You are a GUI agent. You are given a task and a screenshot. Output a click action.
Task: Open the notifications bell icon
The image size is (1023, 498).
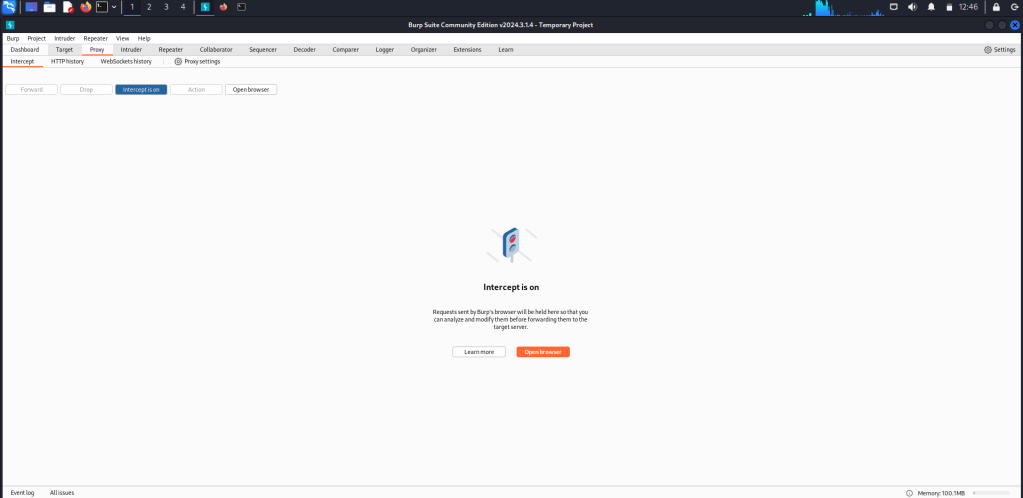(930, 7)
